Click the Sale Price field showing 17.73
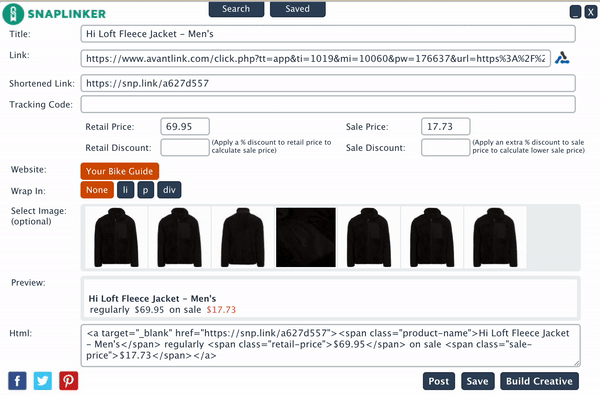 (x=445, y=126)
